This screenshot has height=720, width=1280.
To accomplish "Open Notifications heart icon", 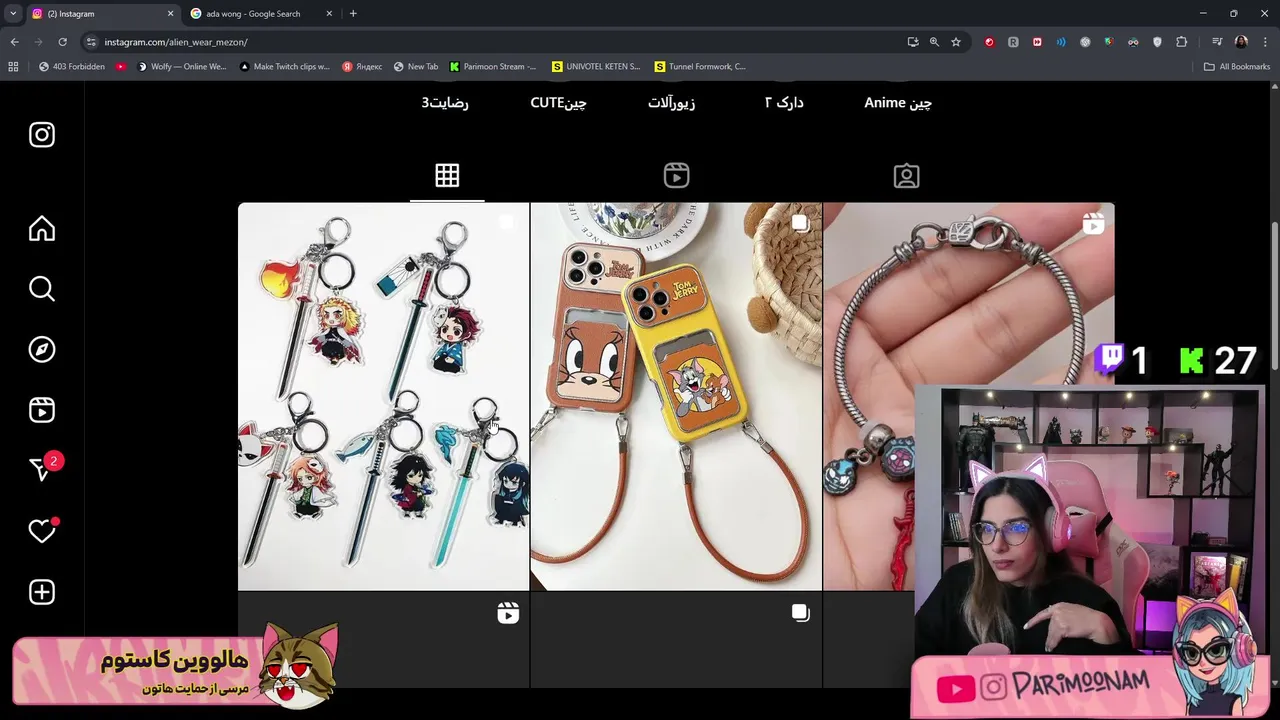I will pyautogui.click(x=42, y=531).
